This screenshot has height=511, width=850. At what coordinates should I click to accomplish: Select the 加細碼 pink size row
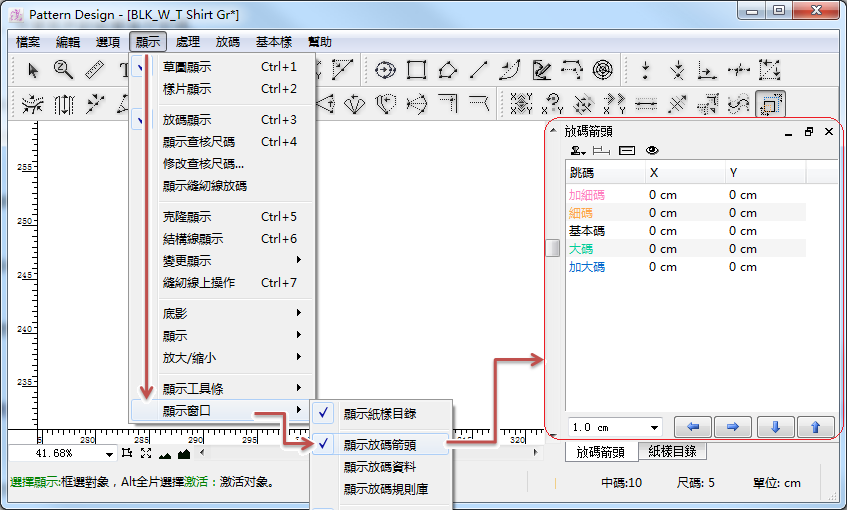pyautogui.click(x=587, y=195)
